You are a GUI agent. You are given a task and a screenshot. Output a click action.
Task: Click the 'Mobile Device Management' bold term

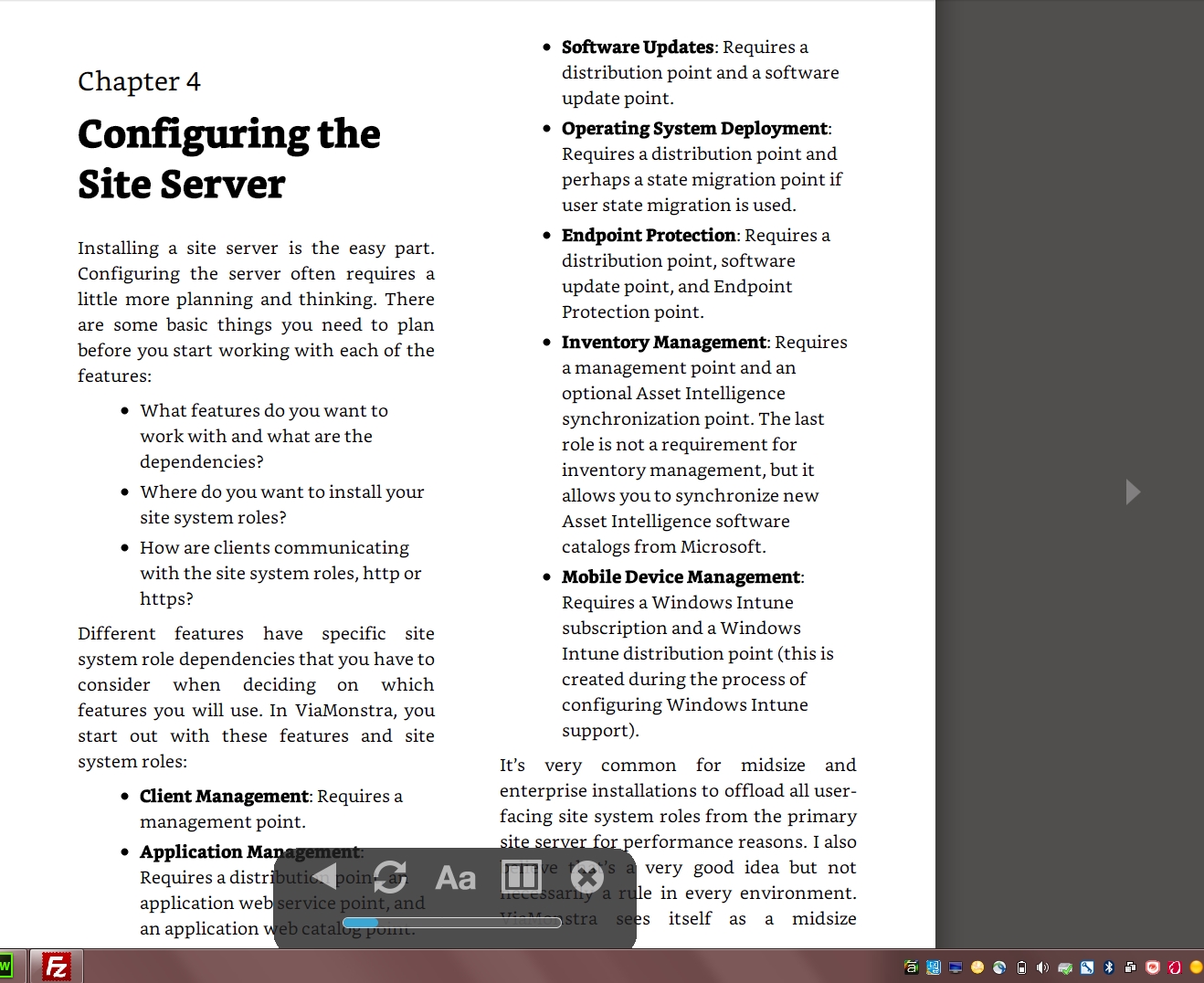[x=681, y=577]
